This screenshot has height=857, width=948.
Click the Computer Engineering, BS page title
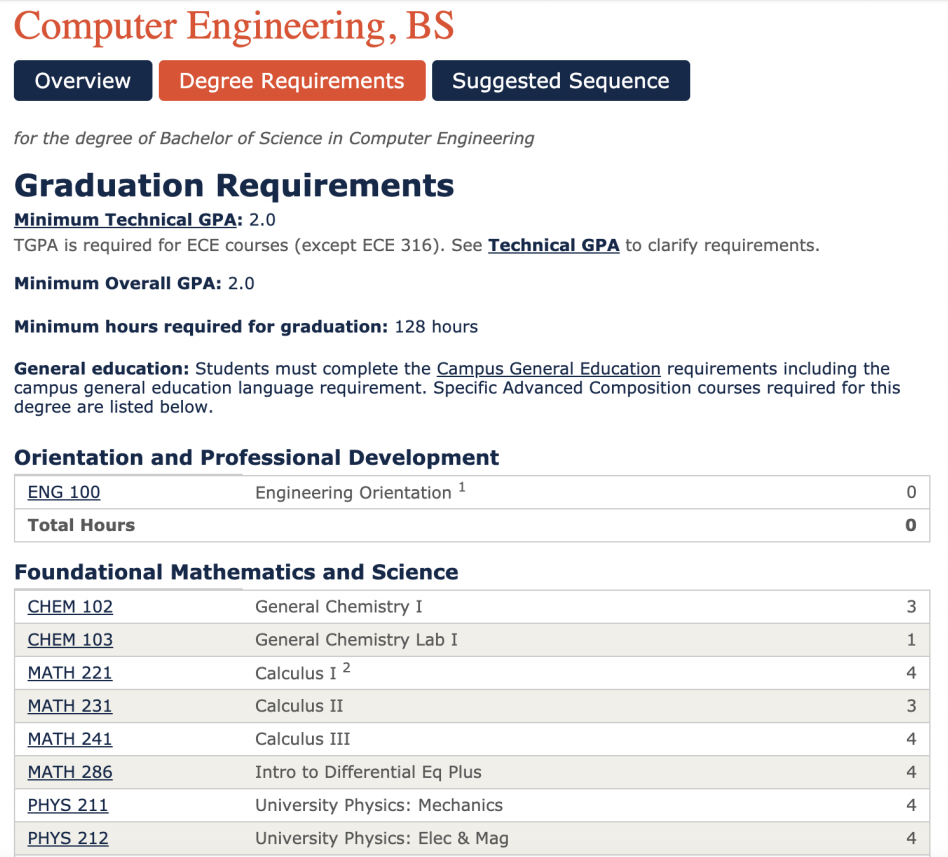pyautogui.click(x=233, y=27)
